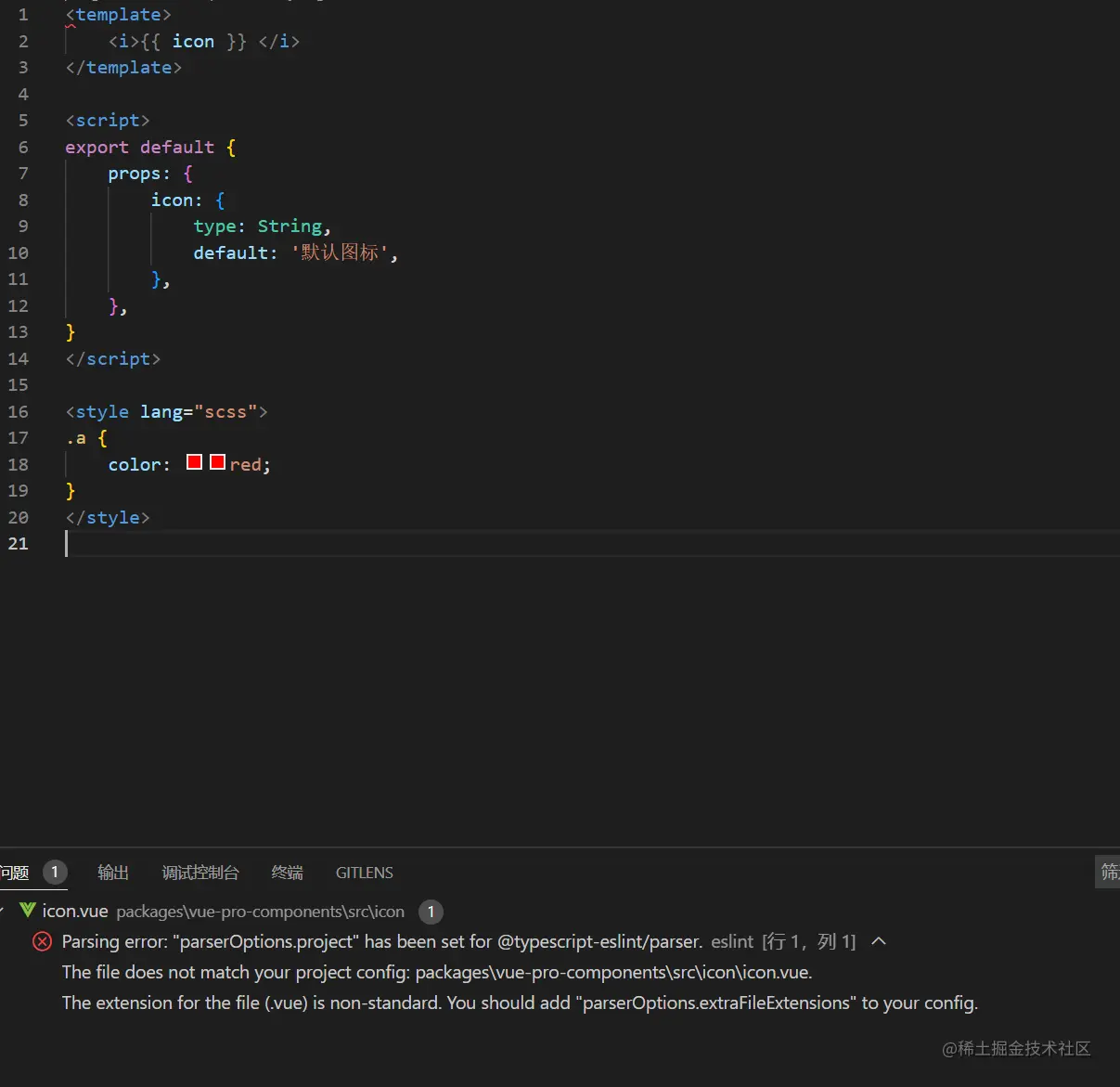Click the filter input at panel right edge
The height and width of the screenshot is (1087, 1120).
pos(1108,872)
